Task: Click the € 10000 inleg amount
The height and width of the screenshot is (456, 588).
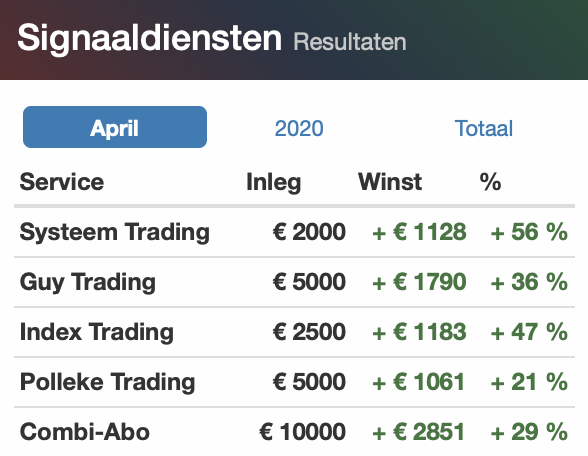Action: pos(302,432)
